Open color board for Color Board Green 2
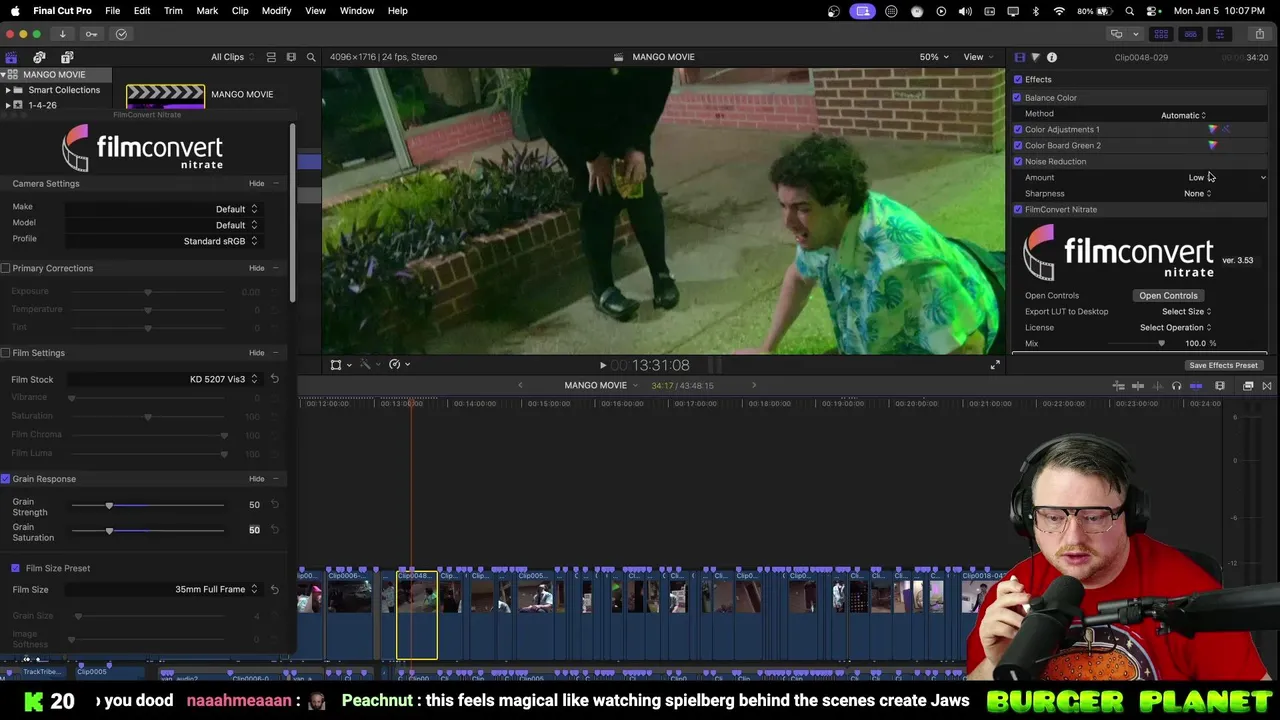Screen dimensions: 1280x720 pyautogui.click(x=1212, y=145)
